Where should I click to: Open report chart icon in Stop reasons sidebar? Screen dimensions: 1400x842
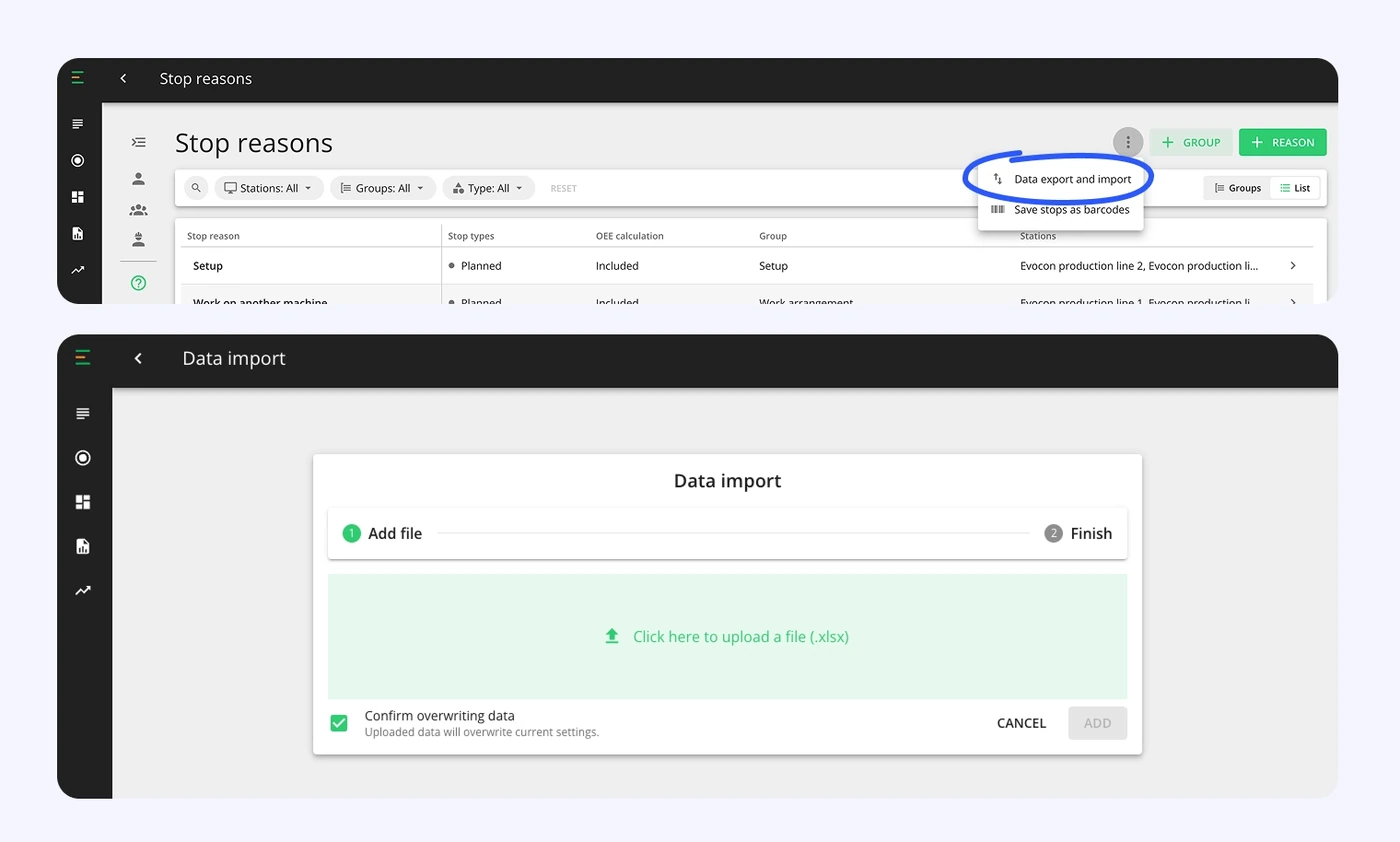coord(78,233)
